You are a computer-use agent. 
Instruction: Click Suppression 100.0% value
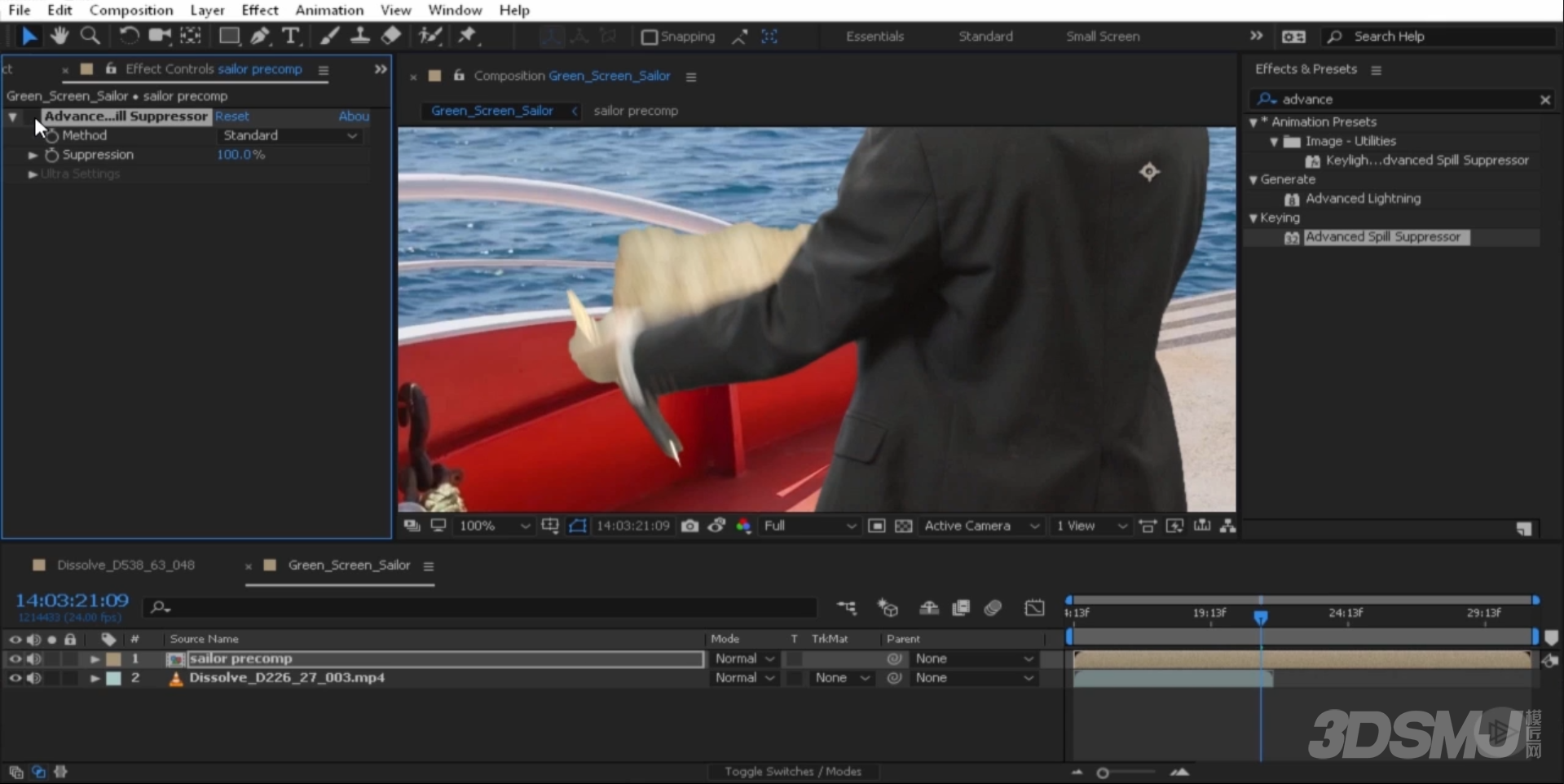click(x=240, y=155)
